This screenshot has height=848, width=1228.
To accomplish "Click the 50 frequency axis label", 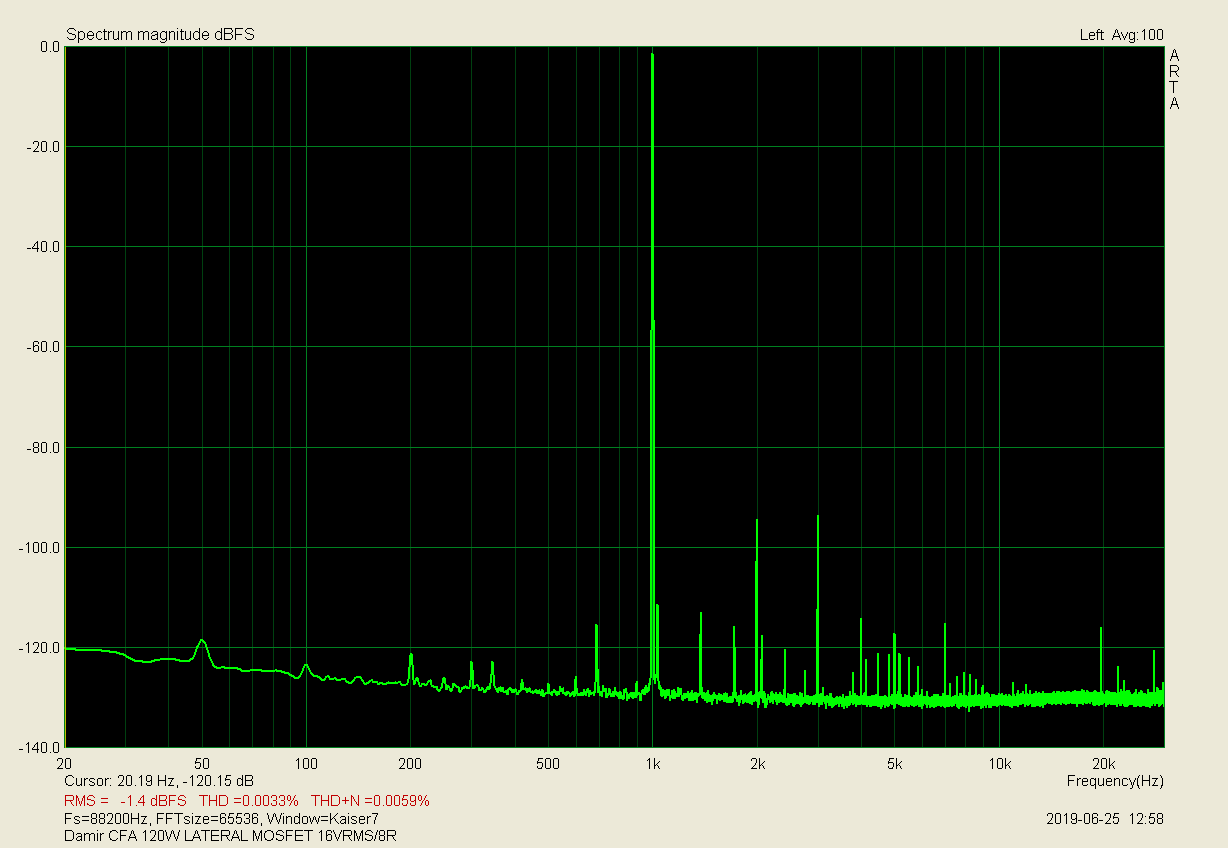I will tap(203, 764).
